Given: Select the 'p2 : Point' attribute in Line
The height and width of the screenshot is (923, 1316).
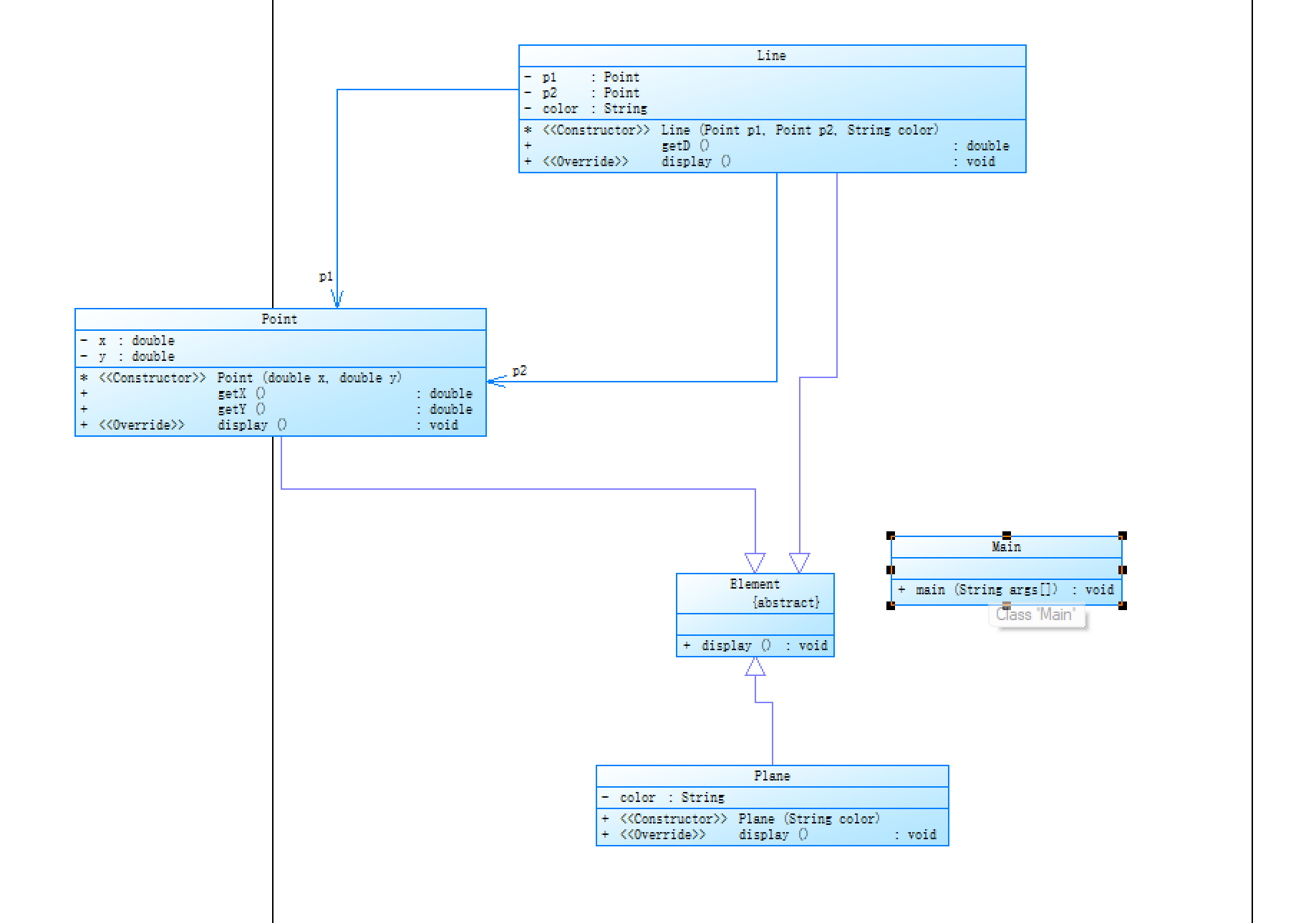Looking at the screenshot, I should point(582,93).
